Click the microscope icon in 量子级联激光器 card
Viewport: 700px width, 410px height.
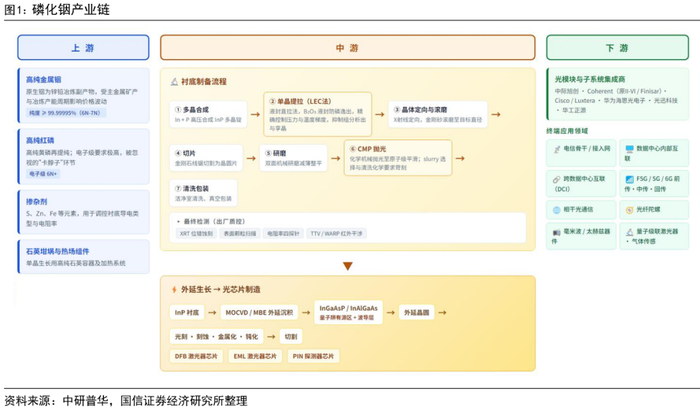point(629,232)
